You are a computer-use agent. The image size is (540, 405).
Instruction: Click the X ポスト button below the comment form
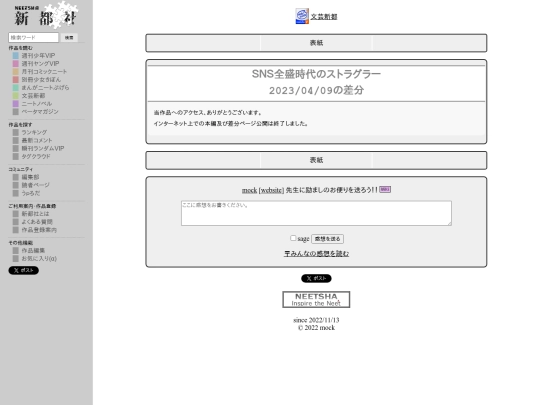coord(316,278)
